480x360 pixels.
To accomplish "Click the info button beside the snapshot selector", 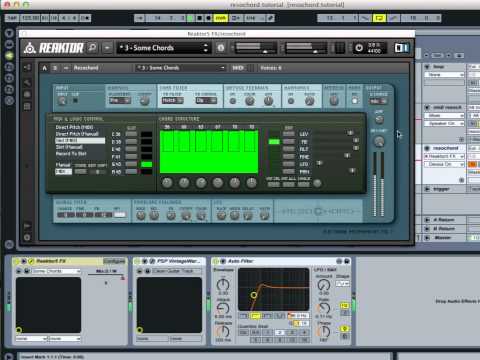I will 221,48.
